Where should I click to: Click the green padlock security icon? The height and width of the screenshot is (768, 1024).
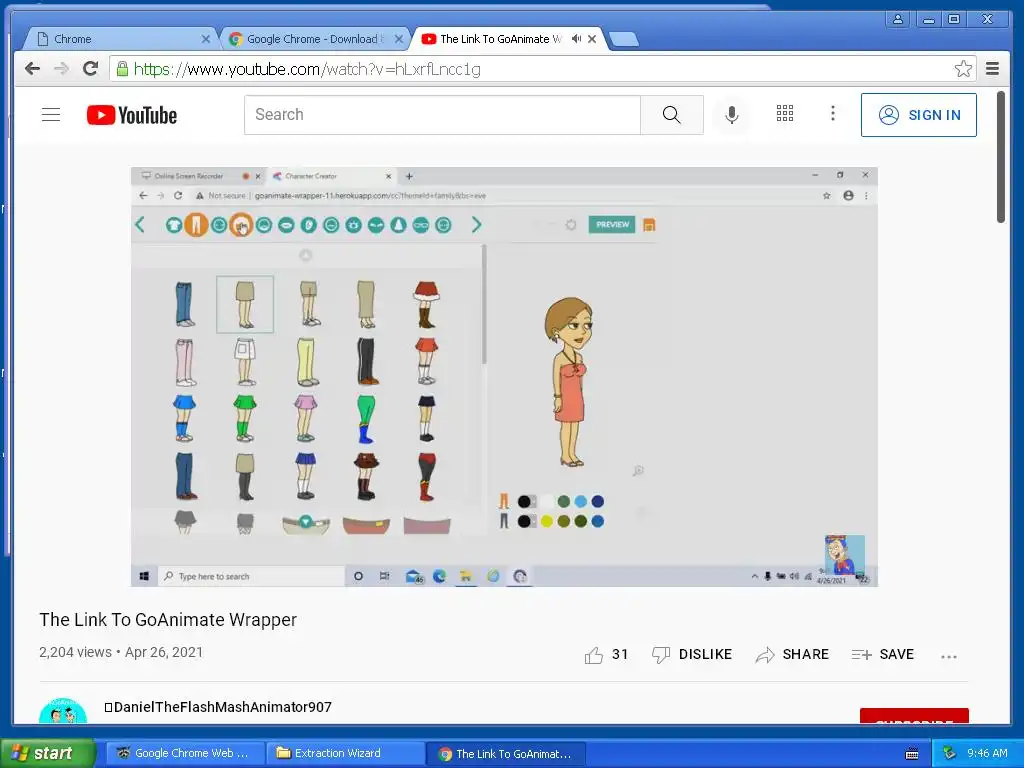click(122, 69)
